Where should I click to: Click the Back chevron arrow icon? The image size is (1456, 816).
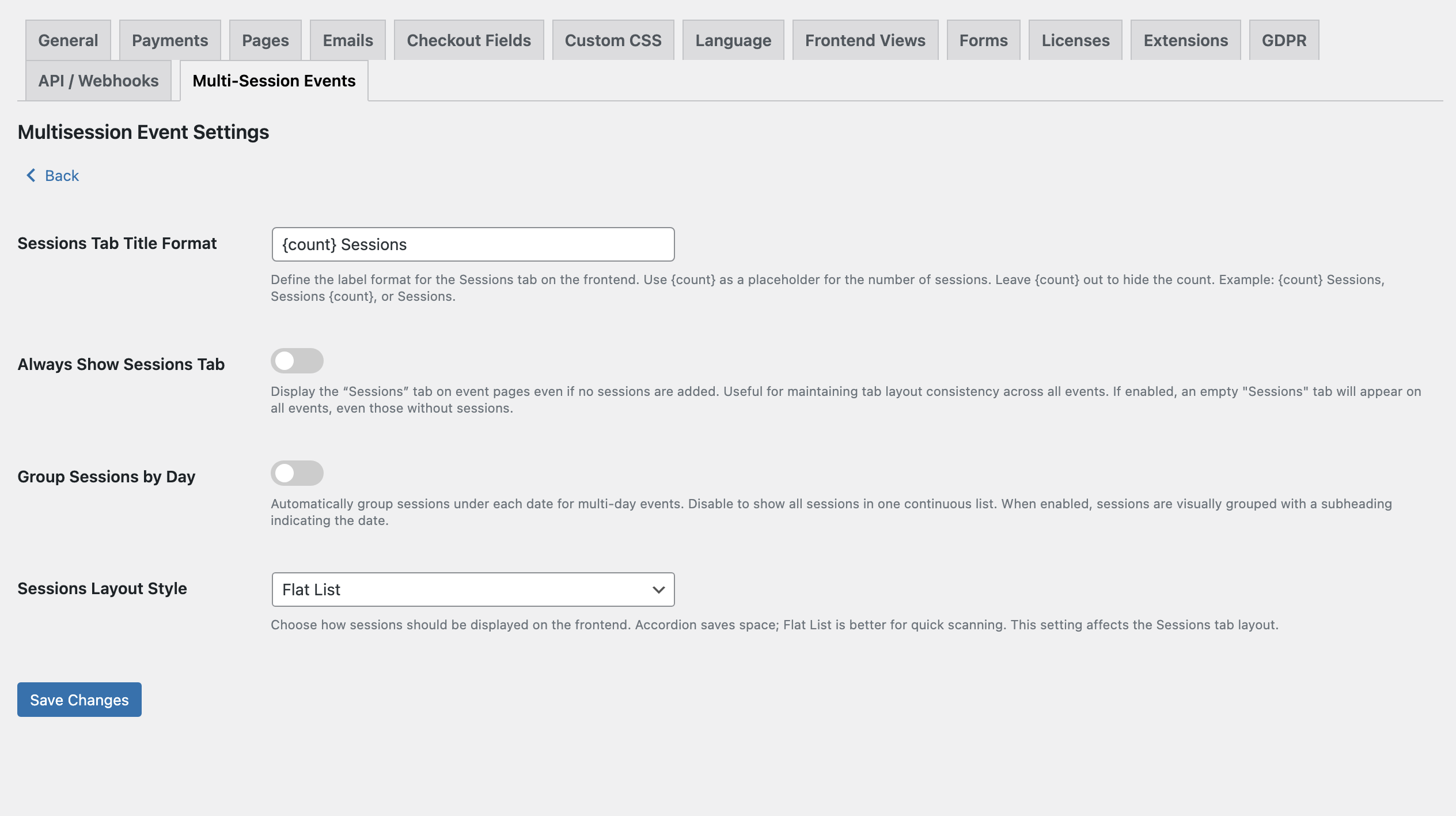pos(31,175)
